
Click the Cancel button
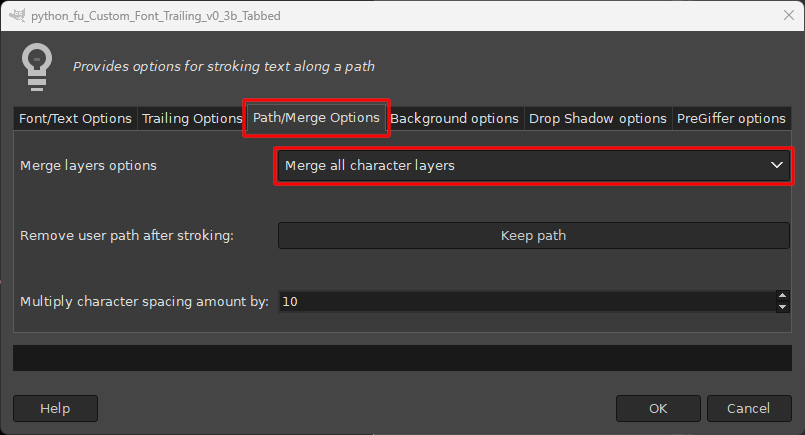pyautogui.click(x=749, y=408)
